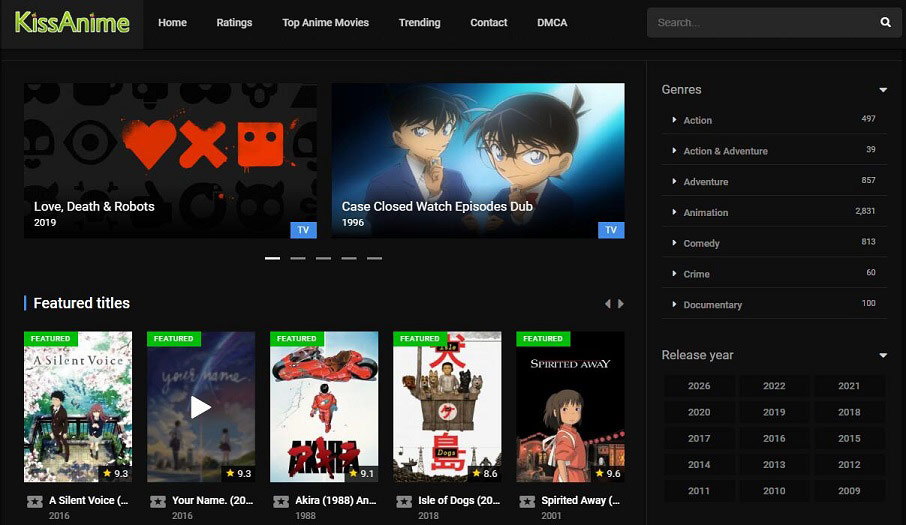
Task: Switch to the third carousel slide indicator
Action: pyautogui.click(x=323, y=258)
